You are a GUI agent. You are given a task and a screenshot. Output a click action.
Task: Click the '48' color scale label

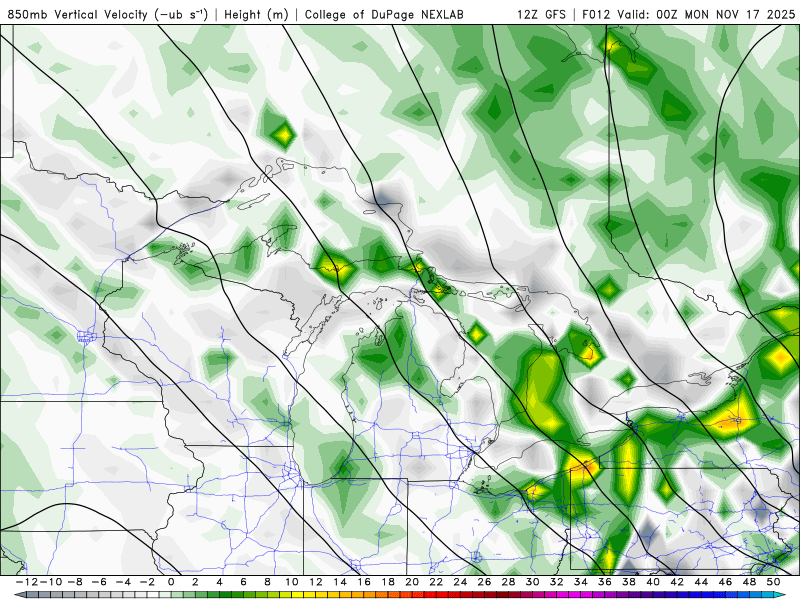click(x=749, y=582)
